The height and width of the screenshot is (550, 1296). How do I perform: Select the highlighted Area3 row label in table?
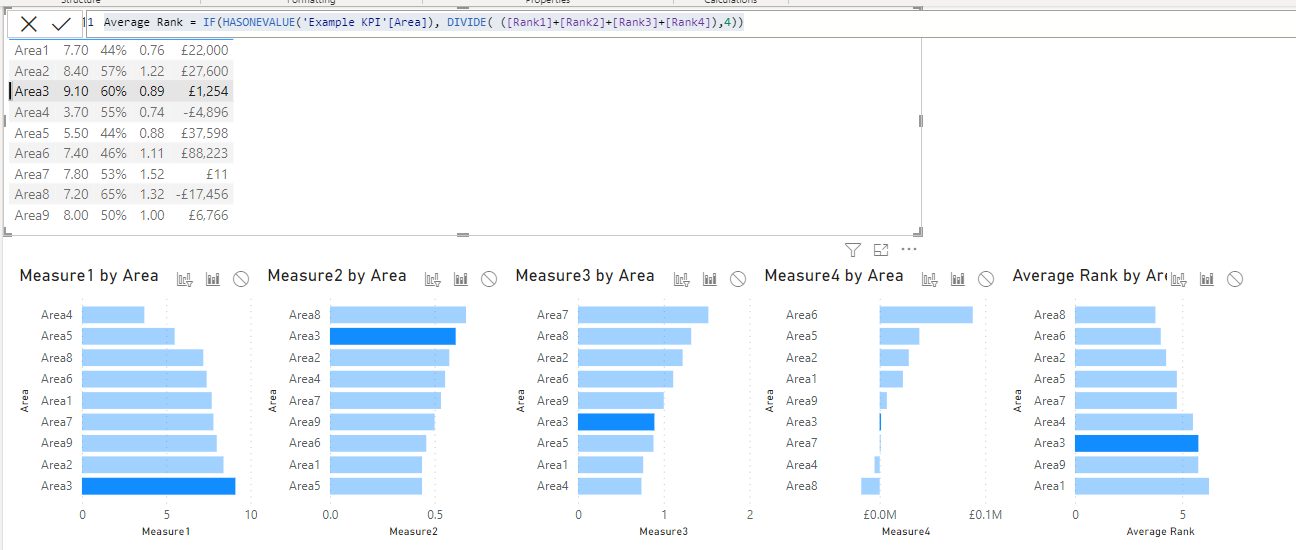coord(32,91)
